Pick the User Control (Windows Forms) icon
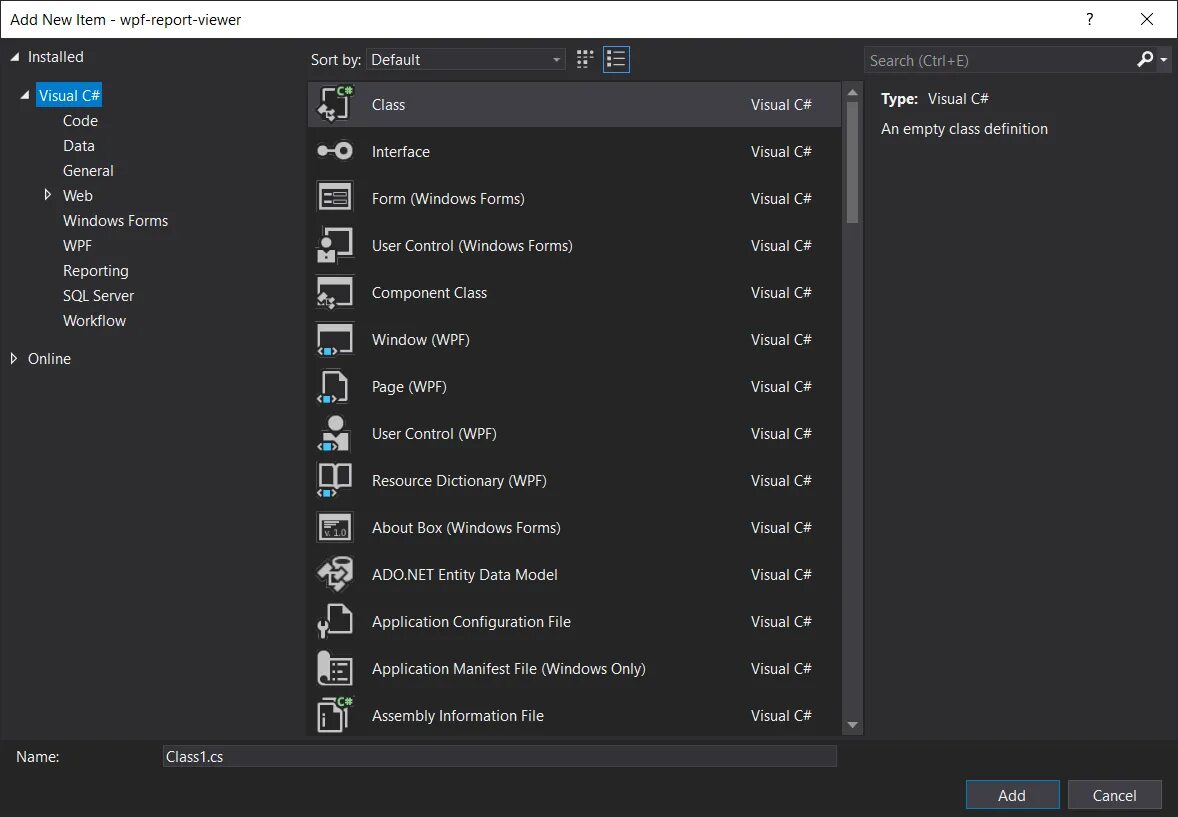 335,245
